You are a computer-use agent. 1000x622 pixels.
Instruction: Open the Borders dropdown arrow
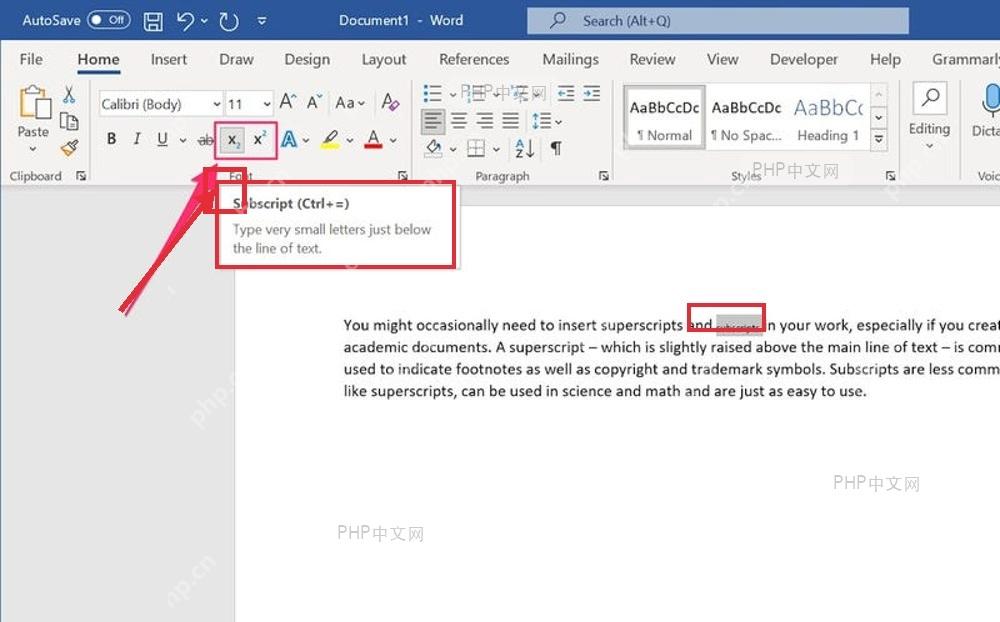[x=496, y=149]
